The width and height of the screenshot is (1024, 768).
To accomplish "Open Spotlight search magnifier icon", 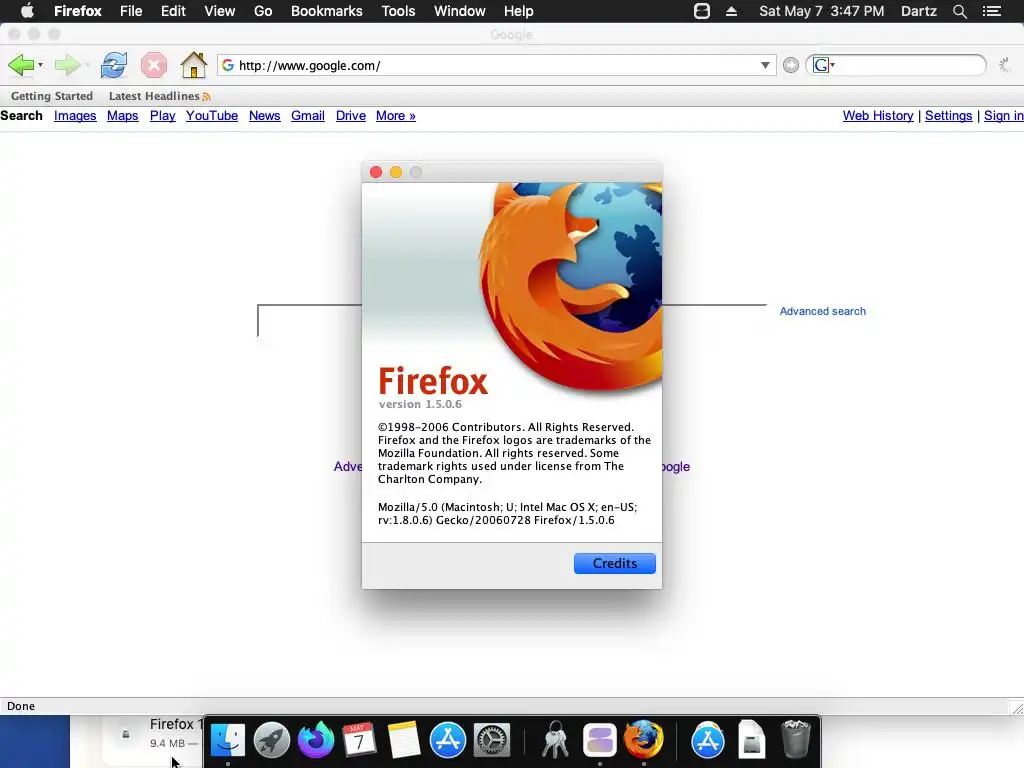I will (959, 11).
